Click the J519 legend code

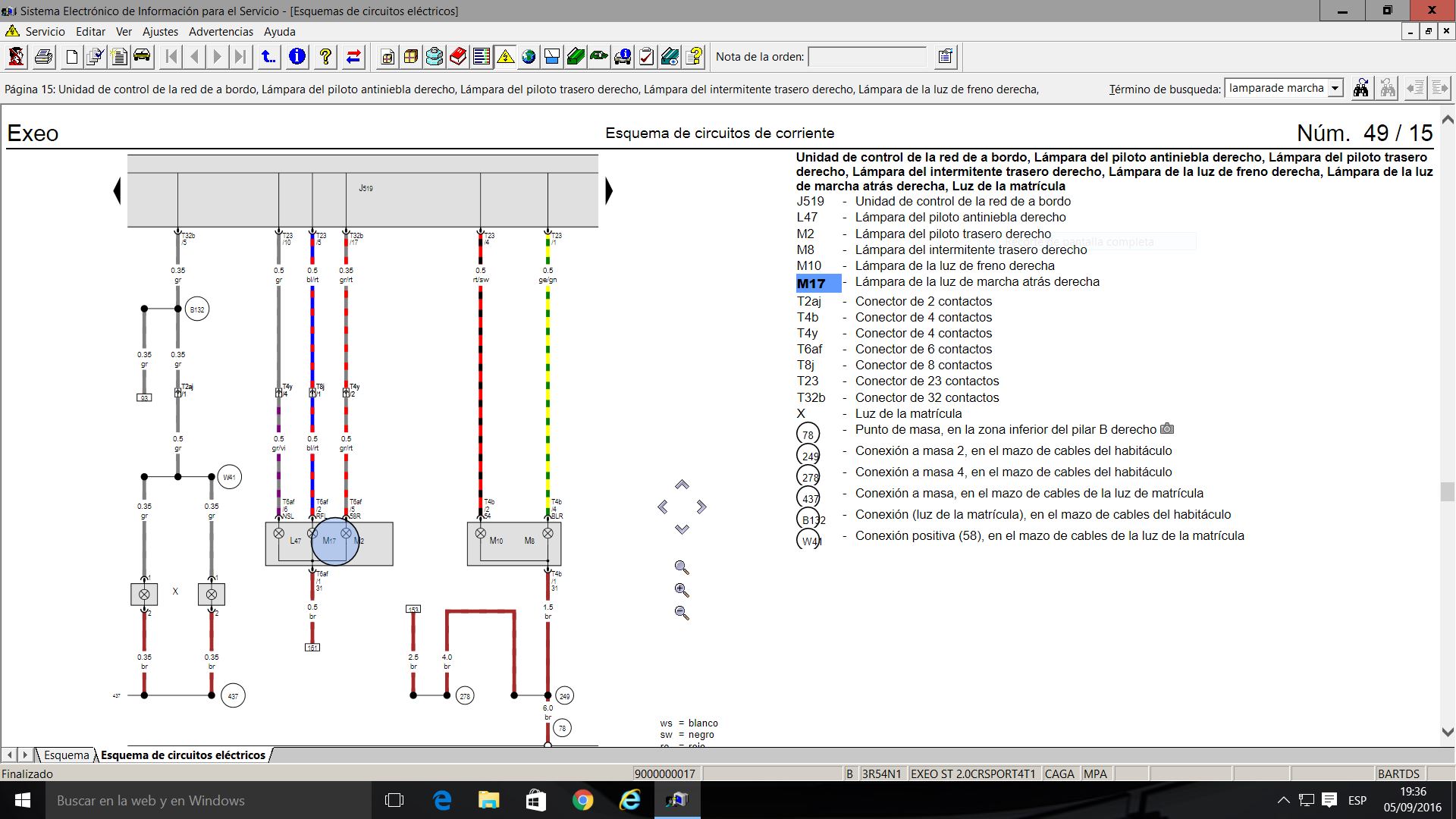[x=810, y=201]
